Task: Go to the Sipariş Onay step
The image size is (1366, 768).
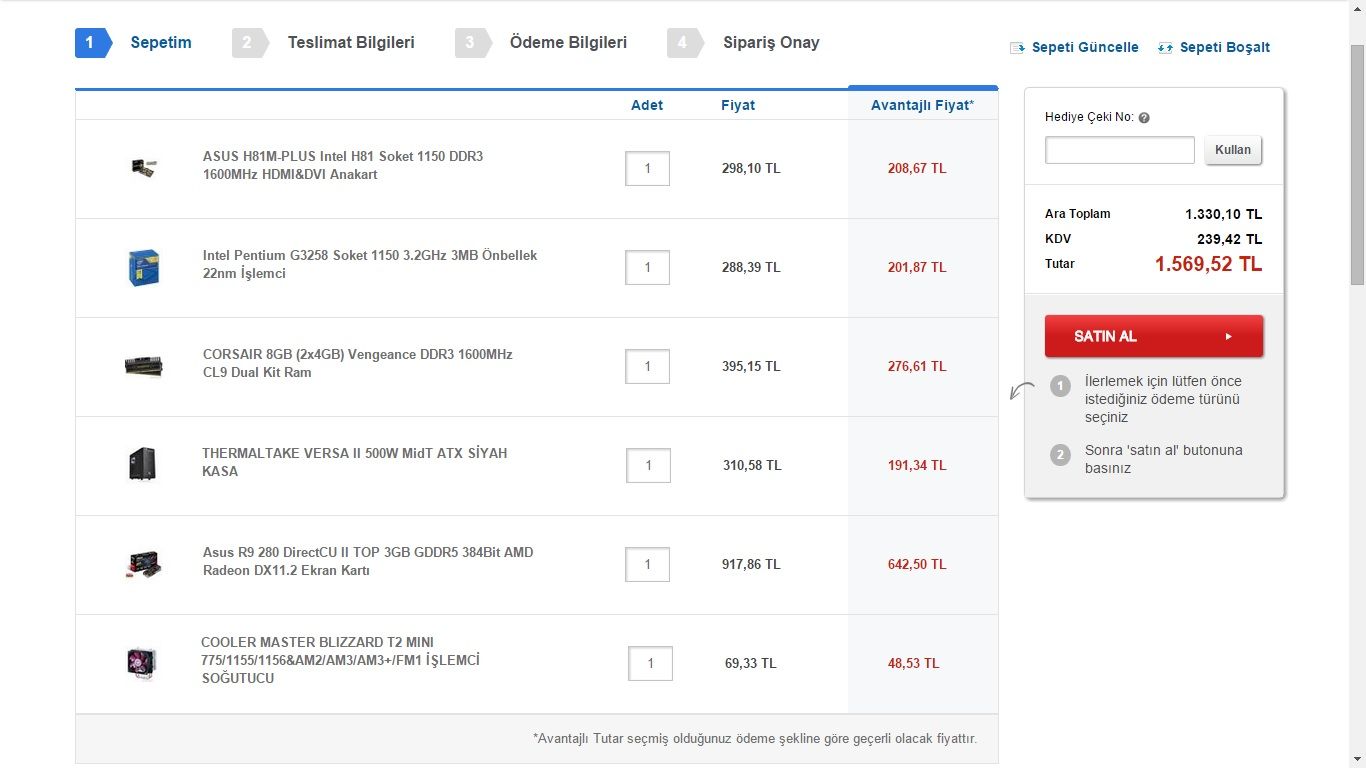Action: (x=771, y=43)
